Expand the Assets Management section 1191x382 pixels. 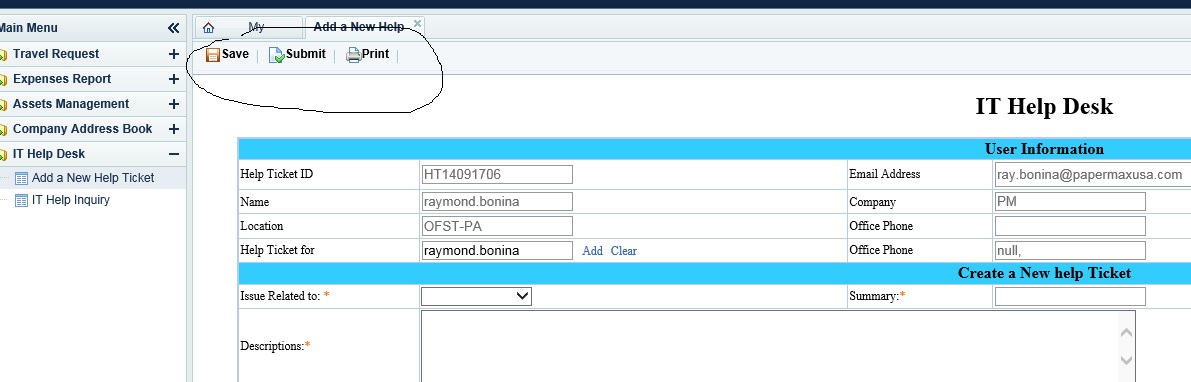pyautogui.click(x=173, y=104)
